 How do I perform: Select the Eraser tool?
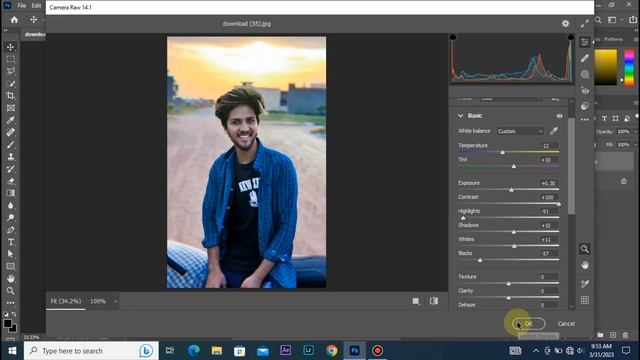(11, 181)
